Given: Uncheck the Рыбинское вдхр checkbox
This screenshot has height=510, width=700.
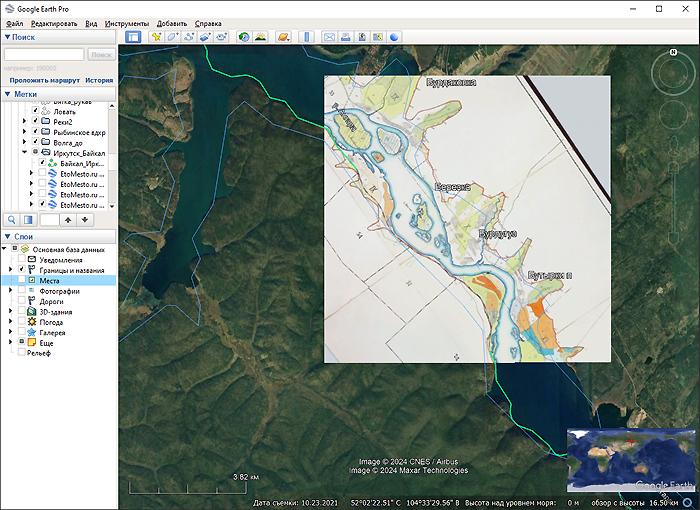Looking at the screenshot, I should coord(35,132).
